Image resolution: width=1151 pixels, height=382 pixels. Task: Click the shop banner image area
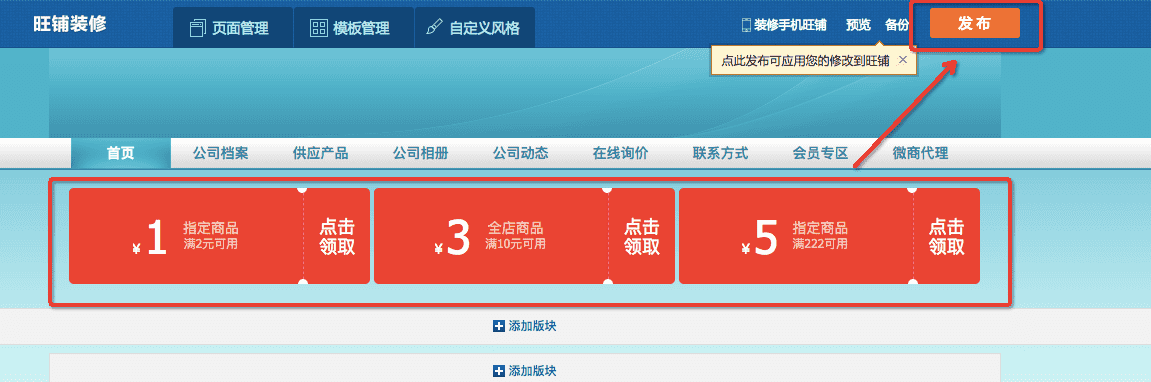coord(525,93)
